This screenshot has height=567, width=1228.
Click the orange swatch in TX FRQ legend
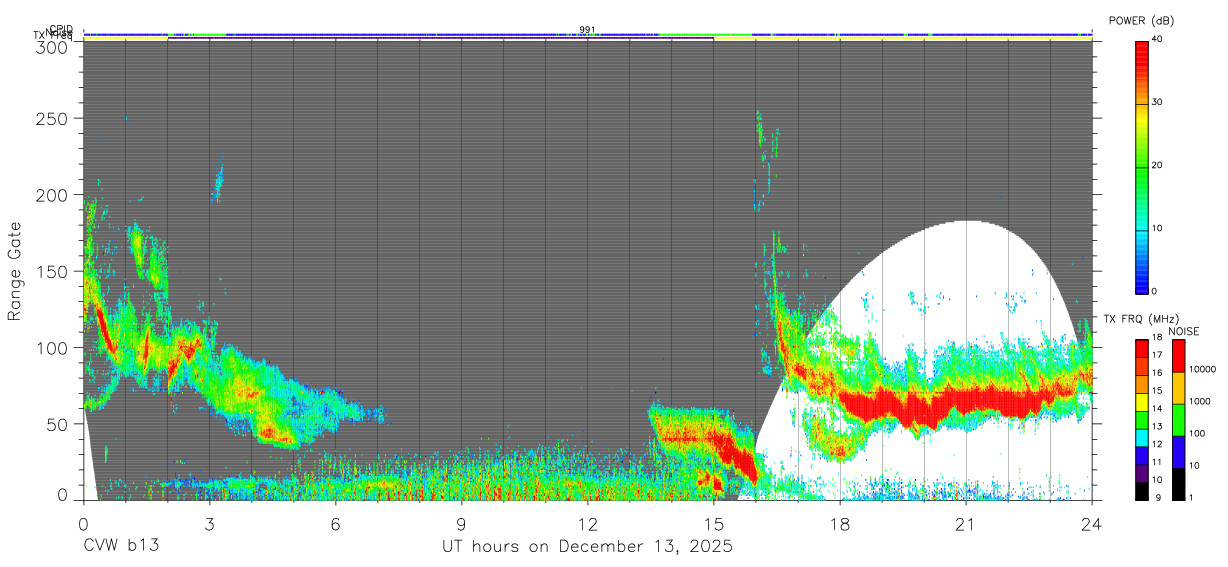1141,384
